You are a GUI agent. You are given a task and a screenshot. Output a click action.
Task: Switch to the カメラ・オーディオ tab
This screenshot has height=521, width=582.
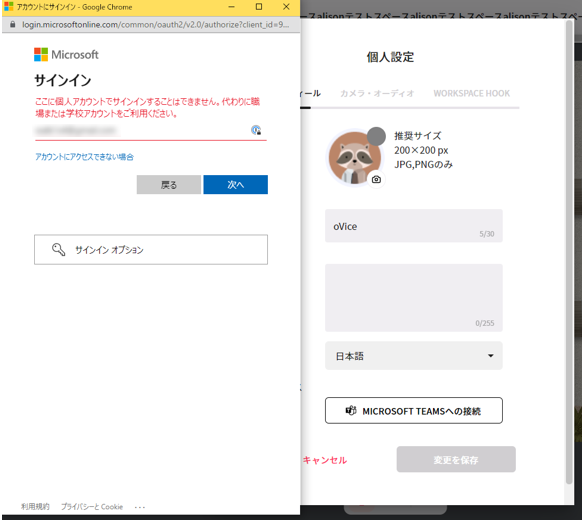[x=377, y=93]
